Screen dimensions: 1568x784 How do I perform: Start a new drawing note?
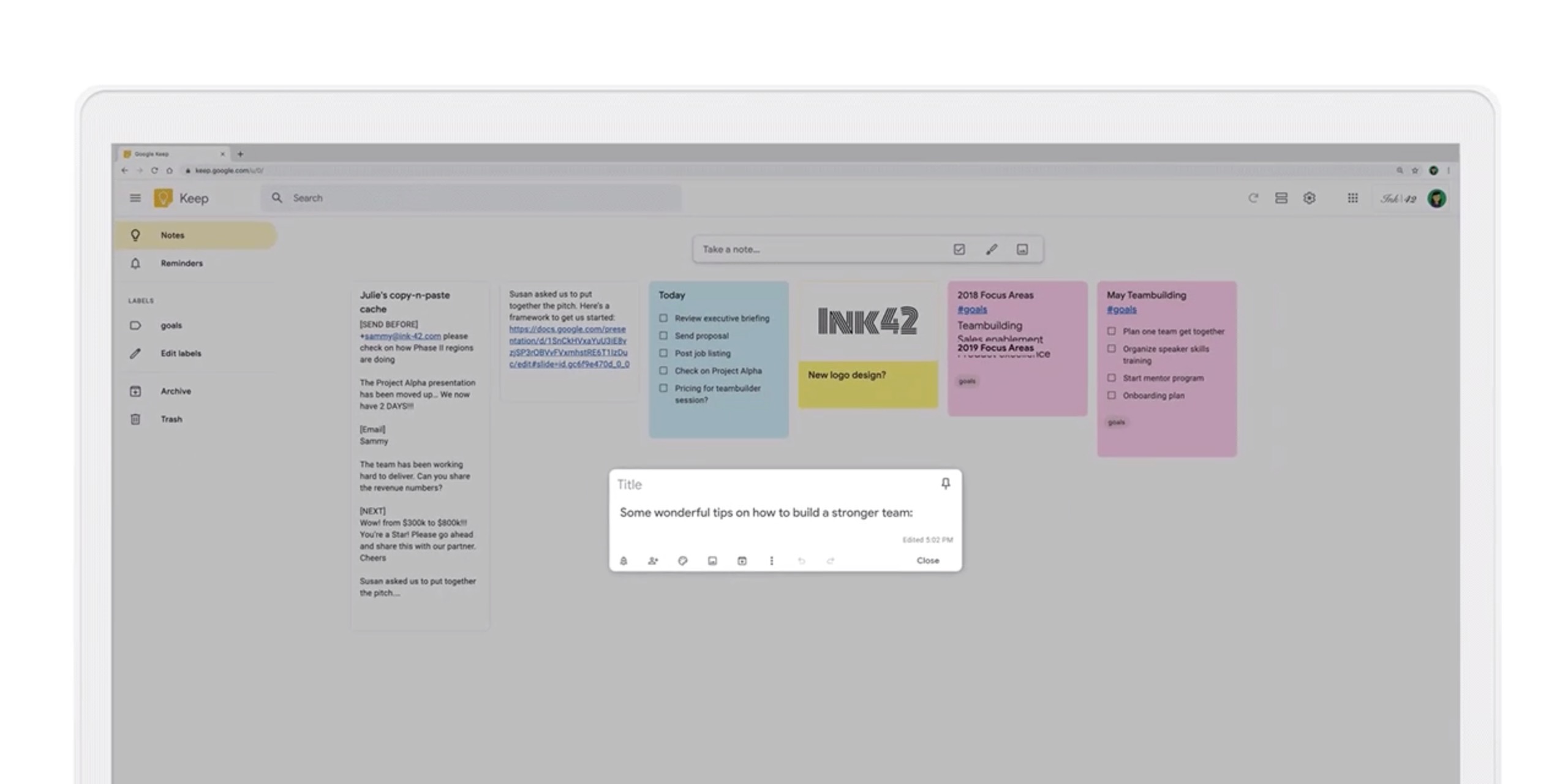992,249
